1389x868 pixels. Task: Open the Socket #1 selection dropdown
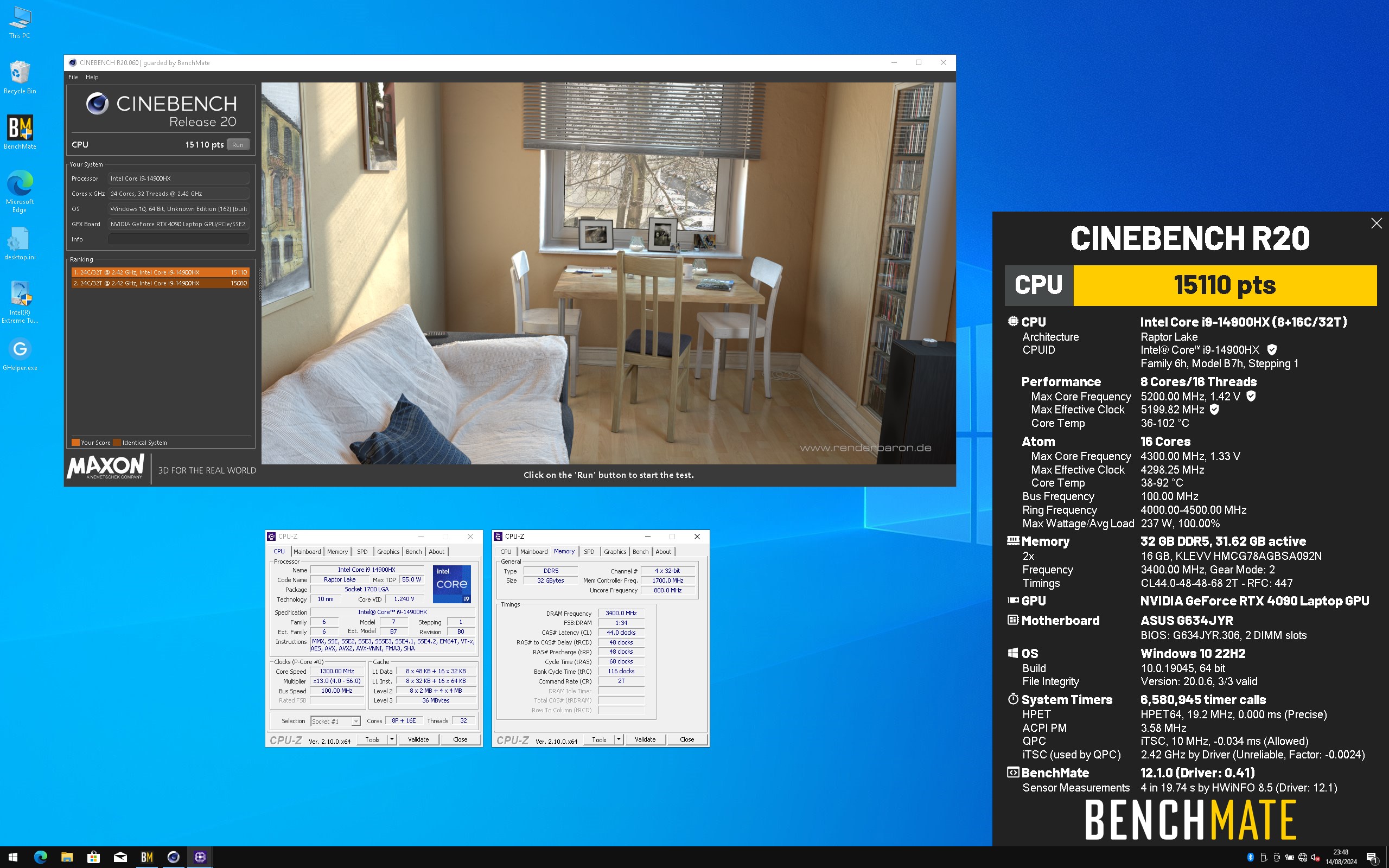pos(335,721)
